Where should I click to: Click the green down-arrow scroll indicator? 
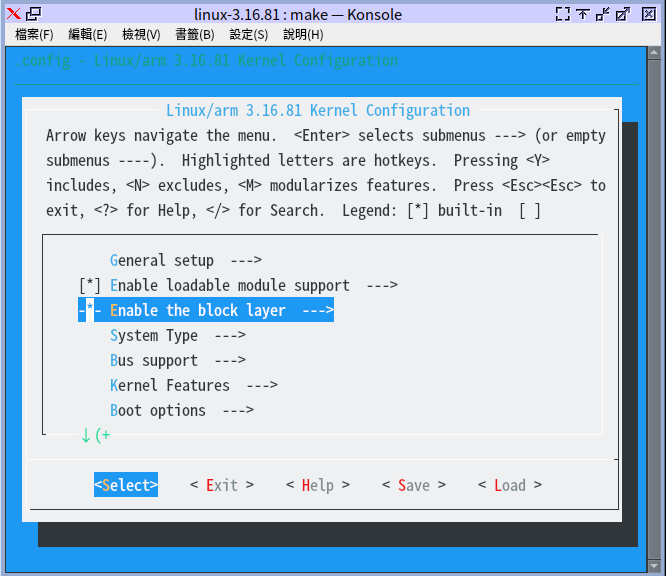click(86, 435)
